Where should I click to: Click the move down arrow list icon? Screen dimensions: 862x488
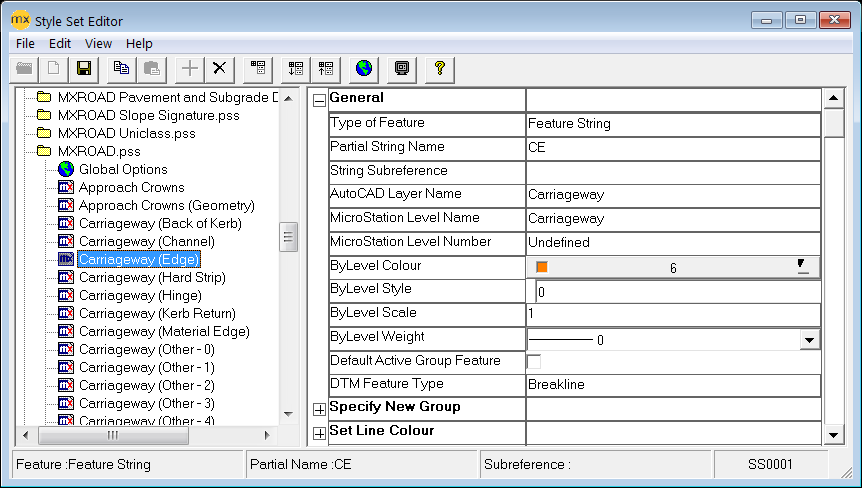[296, 69]
